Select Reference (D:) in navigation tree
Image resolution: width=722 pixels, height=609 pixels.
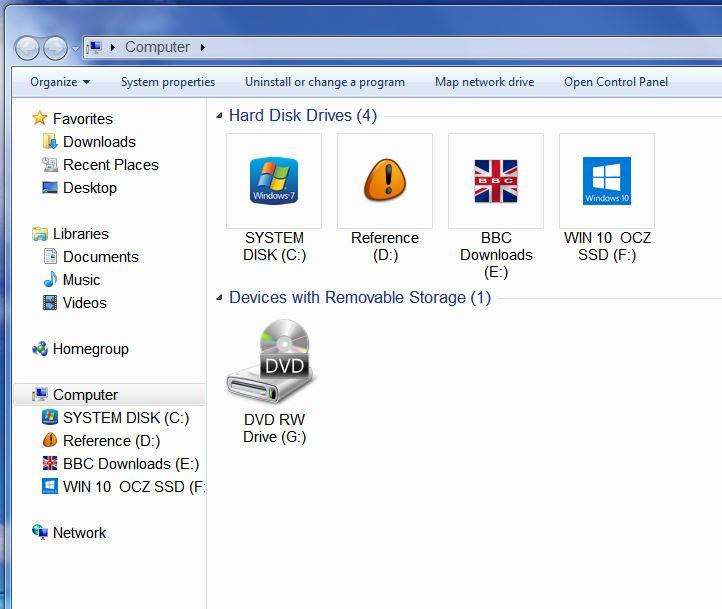point(111,441)
